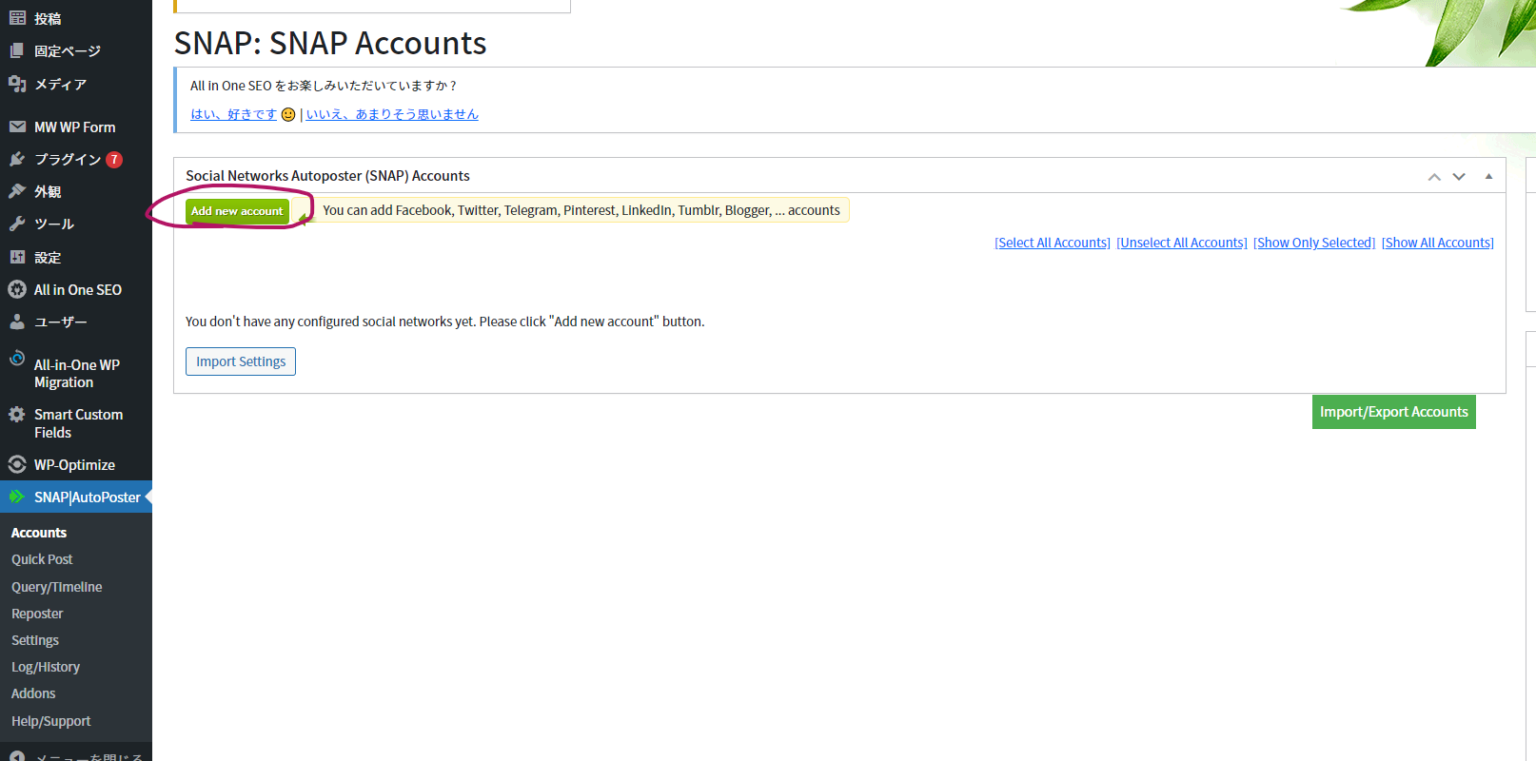Collapse the Social Networks Autoposter (SNAP) Accounts metabox
The width and height of the screenshot is (1536, 761).
1488,175
